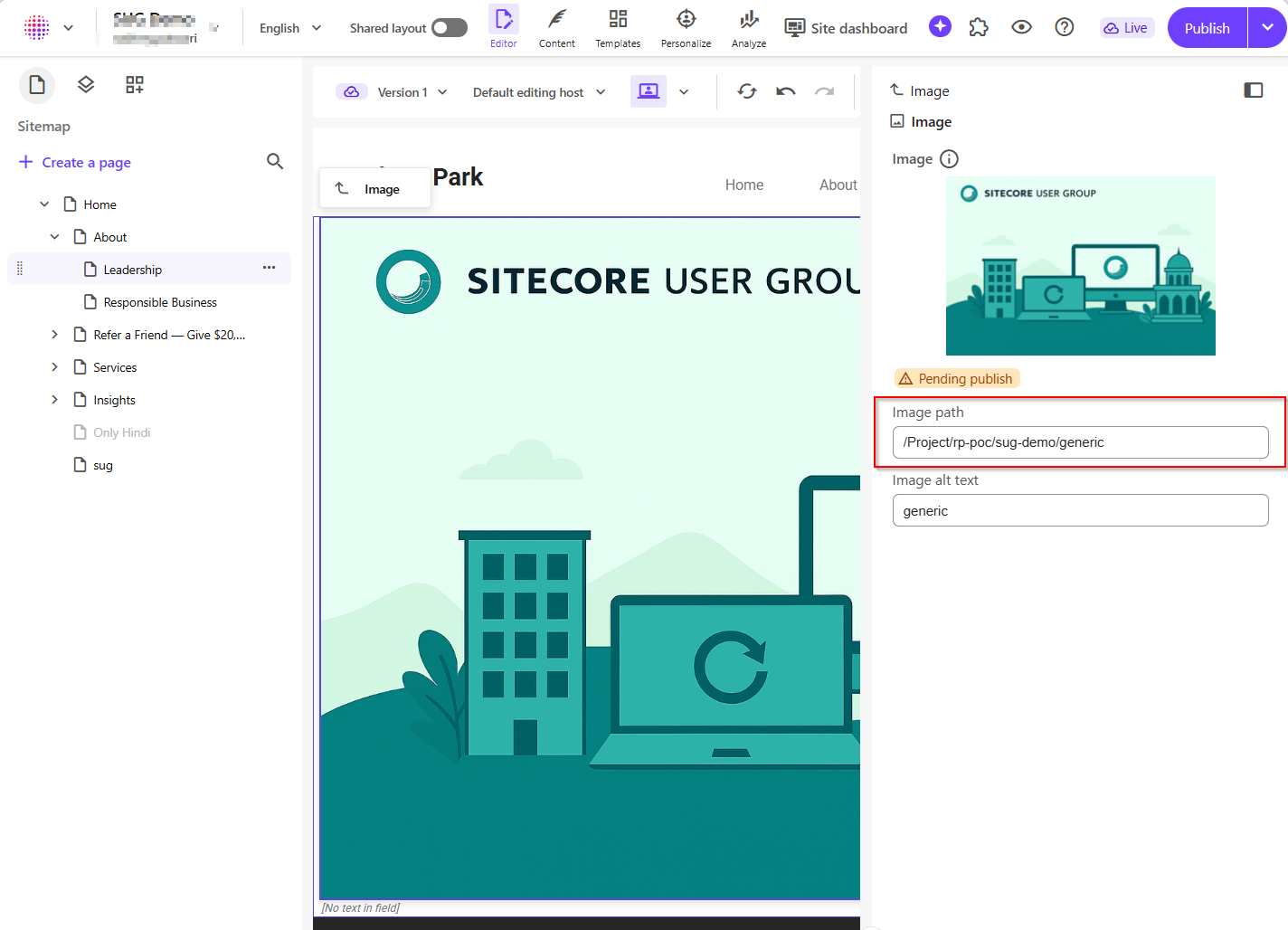The width and height of the screenshot is (1288, 930).
Task: Click the Image parent chip on canvas
Action: coord(374,189)
